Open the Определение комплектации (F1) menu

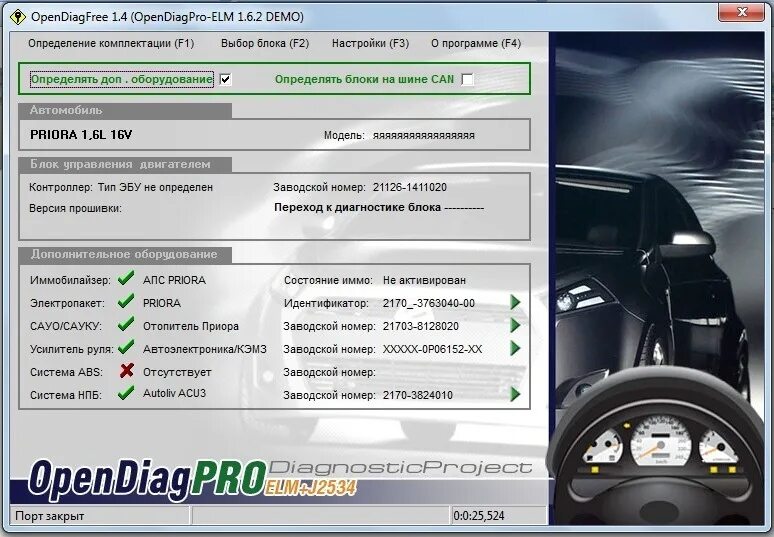tap(111, 43)
